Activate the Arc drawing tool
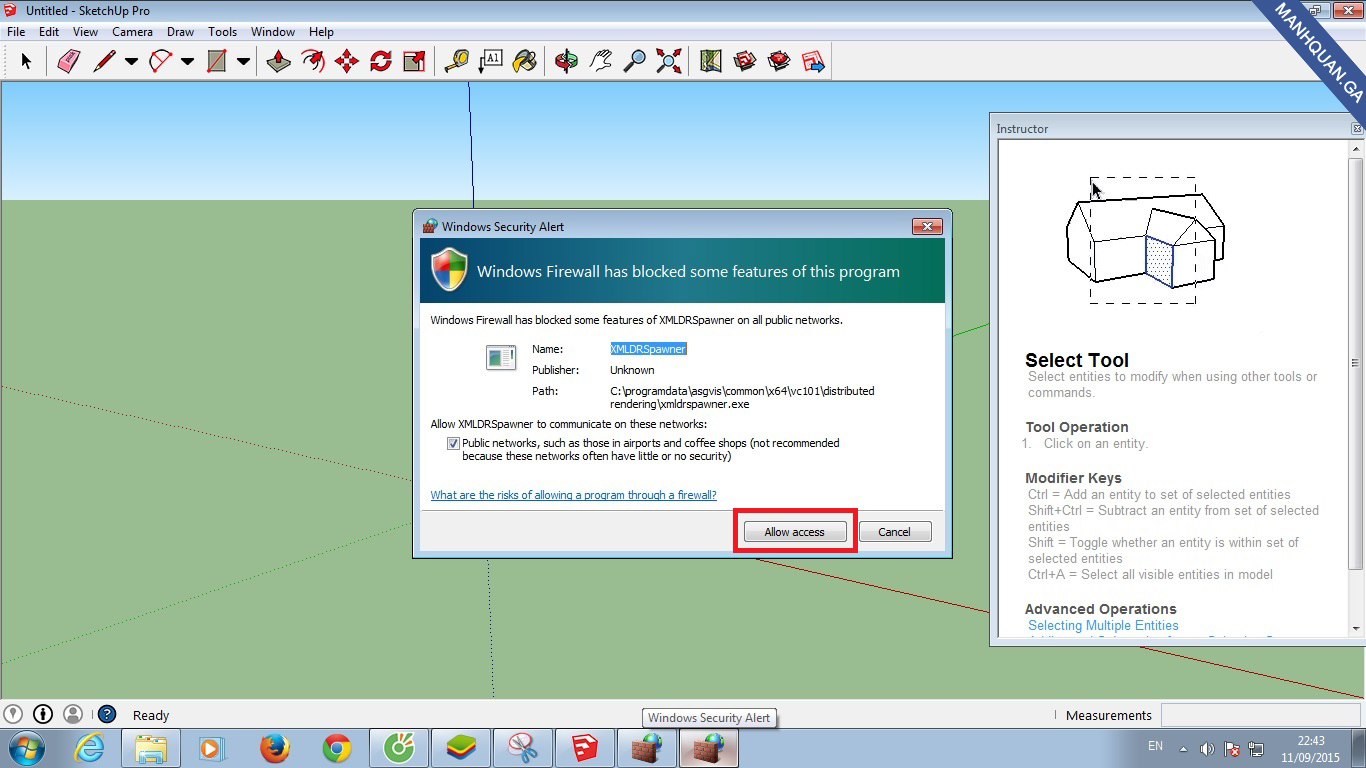The height and width of the screenshot is (768, 1366). [160, 62]
